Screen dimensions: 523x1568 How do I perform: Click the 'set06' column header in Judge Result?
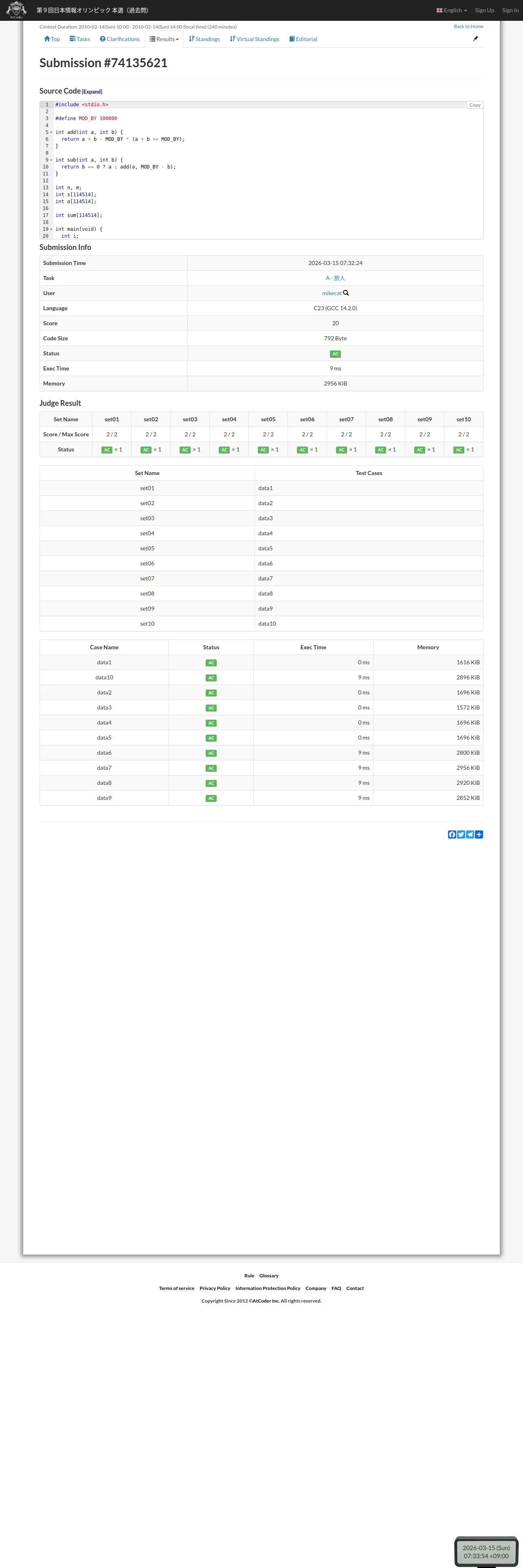[x=308, y=419]
